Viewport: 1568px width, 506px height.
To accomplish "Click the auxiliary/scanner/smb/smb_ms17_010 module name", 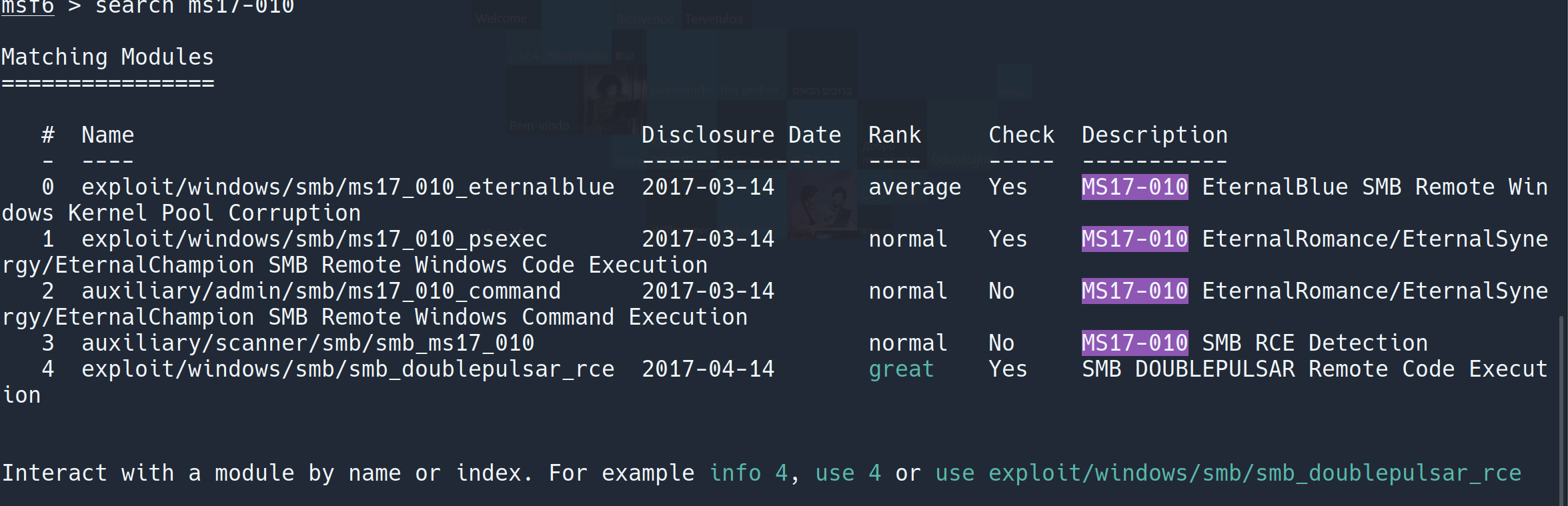I will click(x=307, y=343).
